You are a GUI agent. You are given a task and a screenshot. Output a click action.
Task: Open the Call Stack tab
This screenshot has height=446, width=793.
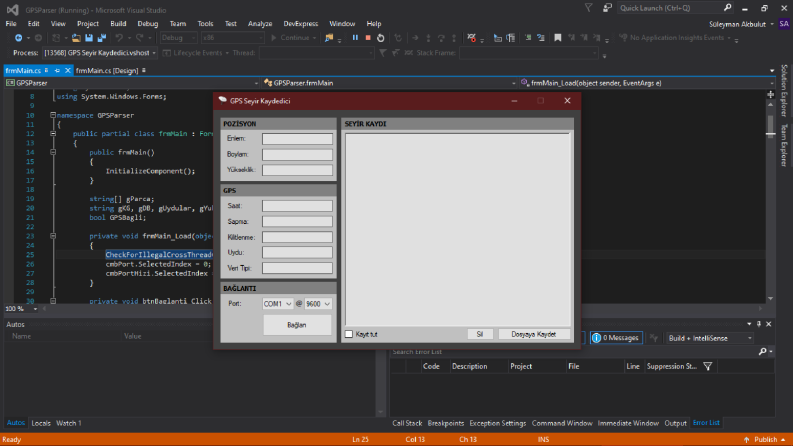click(x=407, y=423)
